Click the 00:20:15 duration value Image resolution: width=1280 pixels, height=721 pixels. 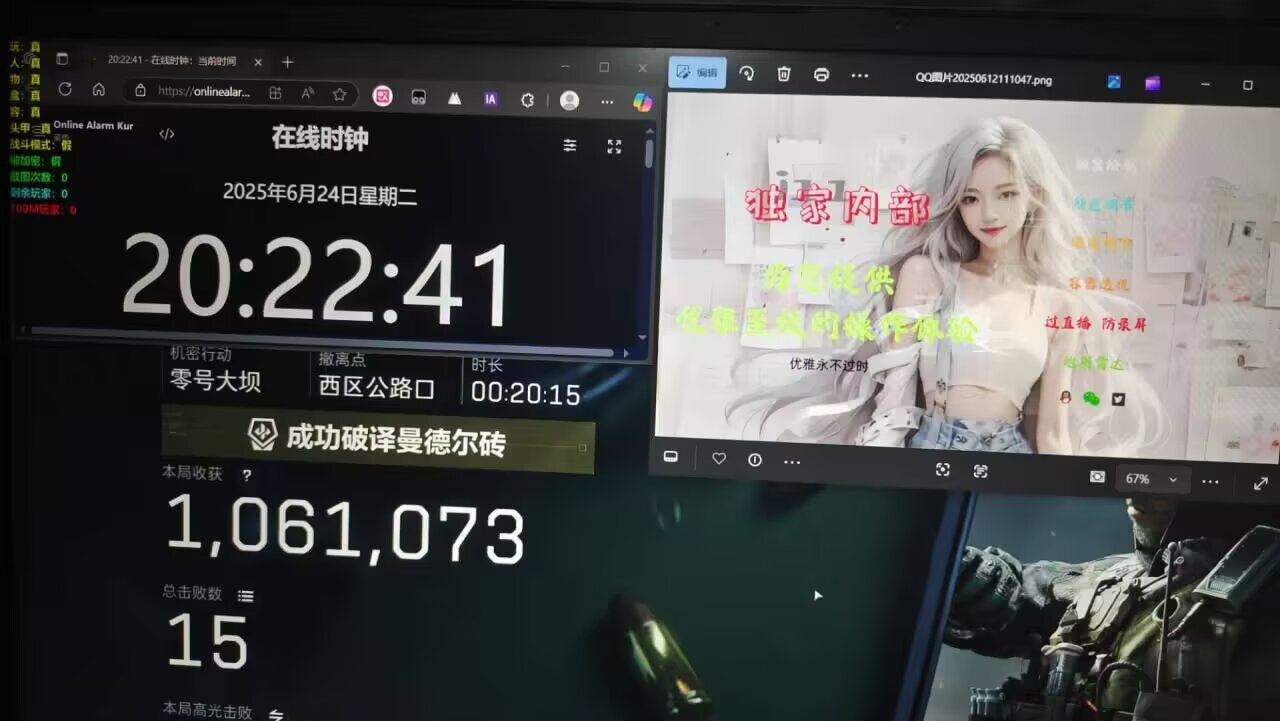(x=526, y=394)
